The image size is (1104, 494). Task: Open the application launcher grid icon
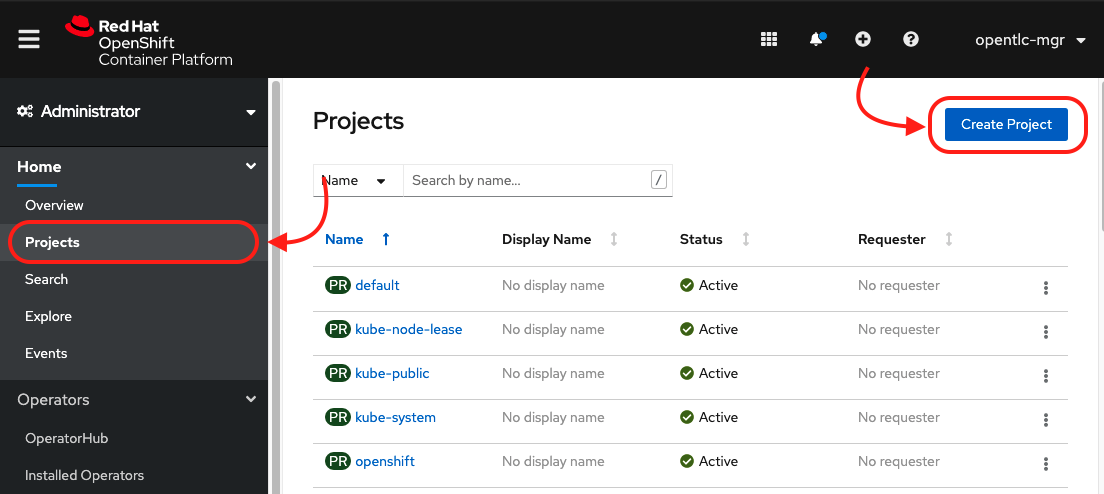(x=769, y=39)
